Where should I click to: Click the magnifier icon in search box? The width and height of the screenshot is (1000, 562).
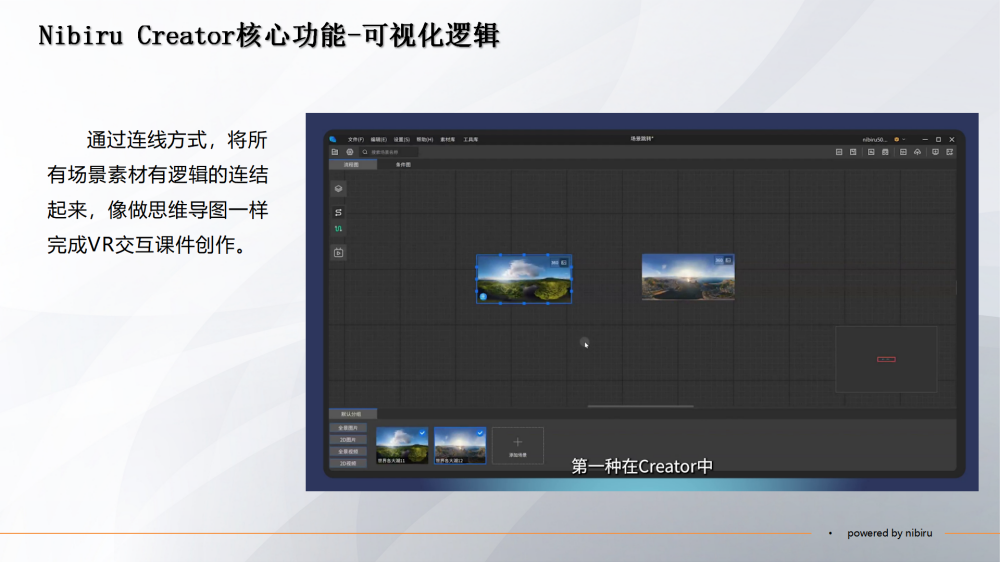point(365,152)
